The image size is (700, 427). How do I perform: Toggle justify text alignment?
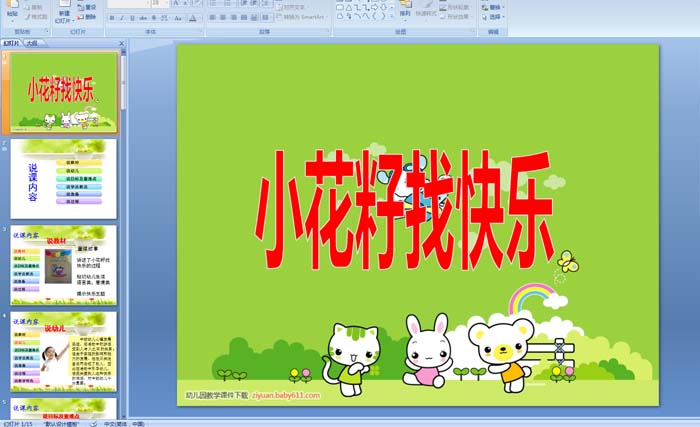pos(244,17)
